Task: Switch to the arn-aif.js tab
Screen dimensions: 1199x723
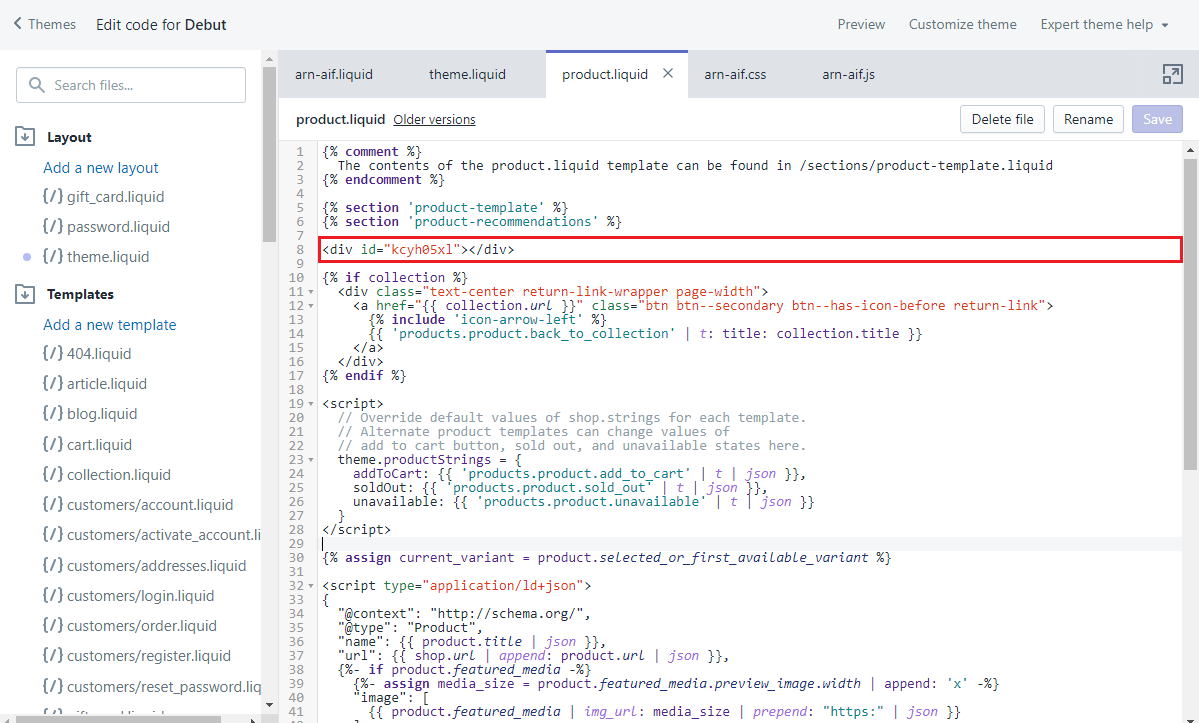Action: (x=848, y=74)
